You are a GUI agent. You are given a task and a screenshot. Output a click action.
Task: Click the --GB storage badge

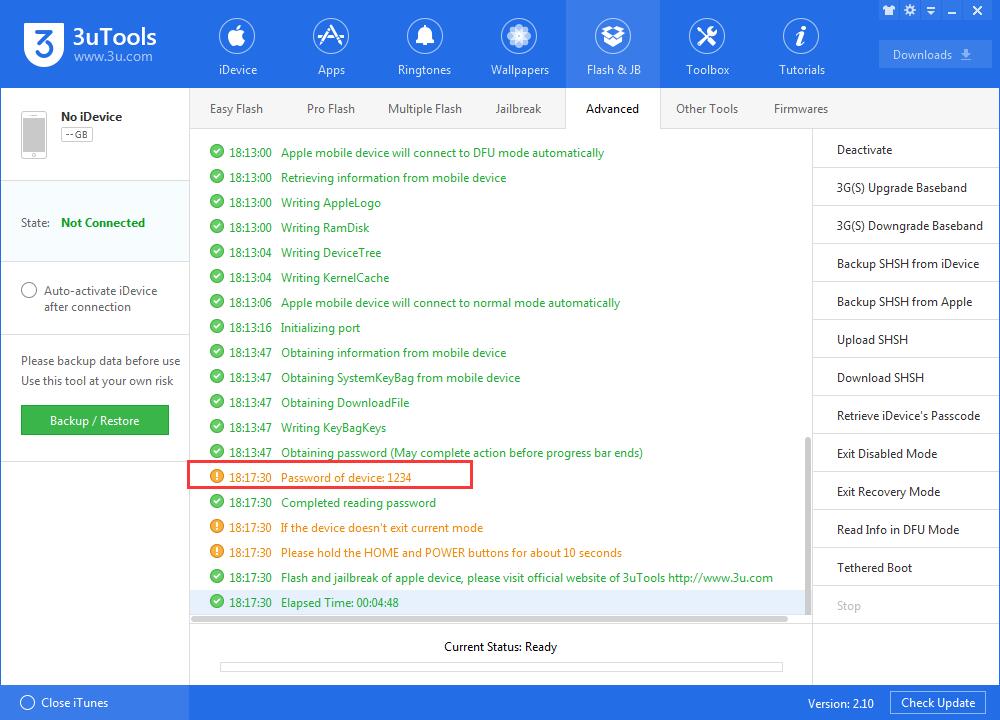(77, 135)
